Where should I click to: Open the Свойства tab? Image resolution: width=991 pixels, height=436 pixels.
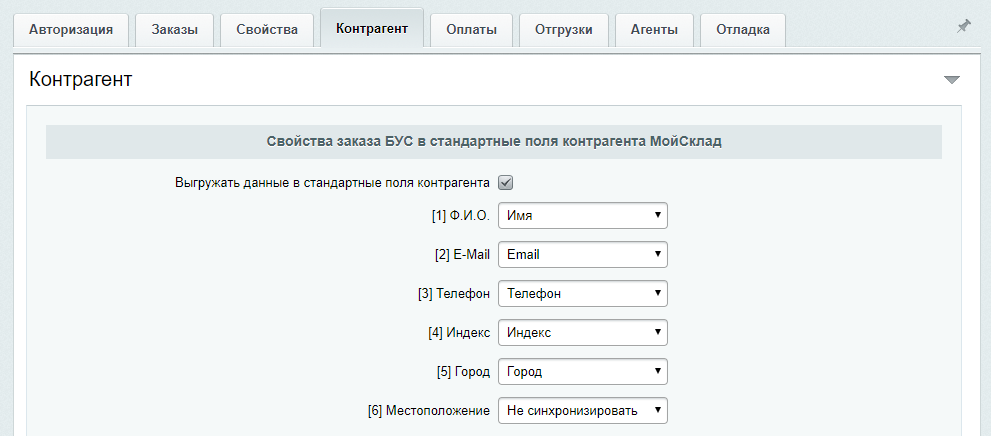(267, 30)
